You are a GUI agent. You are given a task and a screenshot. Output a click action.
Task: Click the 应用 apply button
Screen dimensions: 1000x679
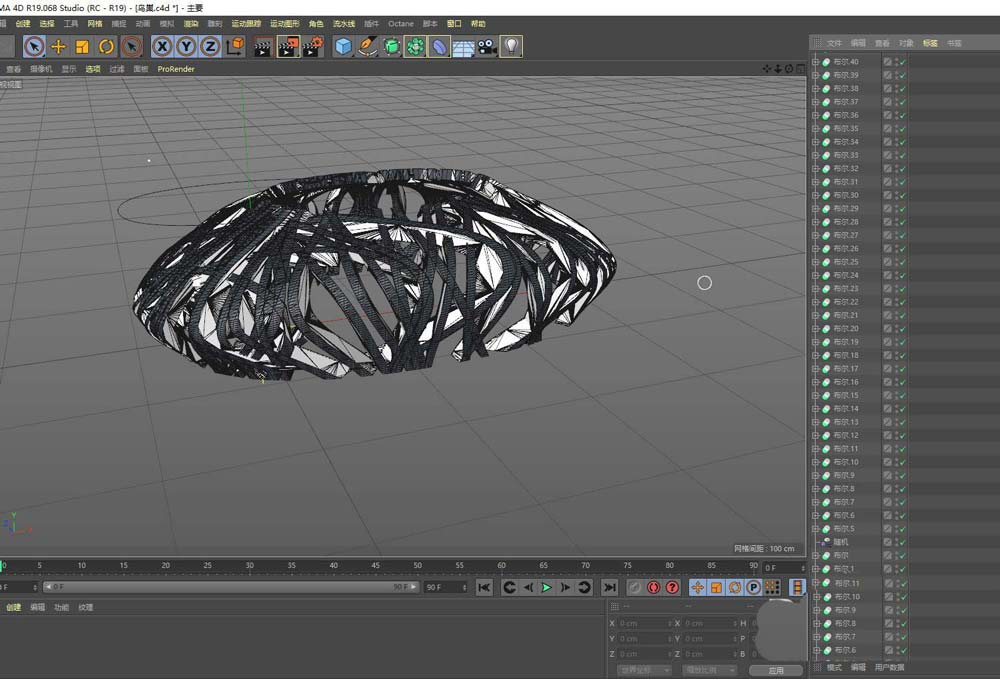coord(776,670)
